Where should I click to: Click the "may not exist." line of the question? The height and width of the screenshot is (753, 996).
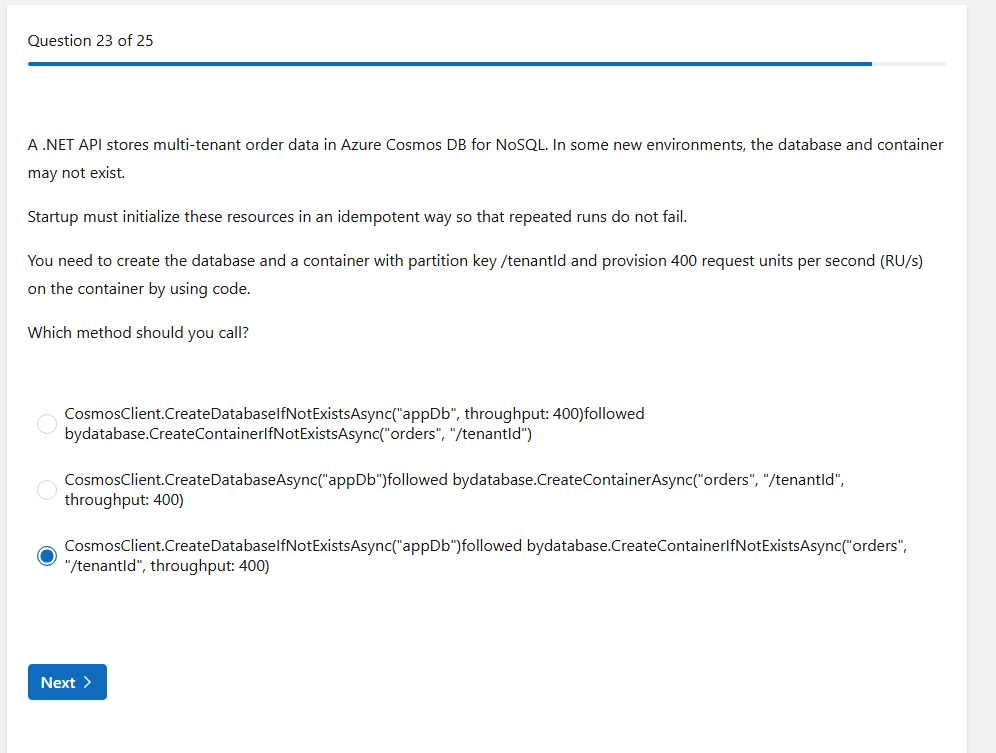[x=77, y=173]
